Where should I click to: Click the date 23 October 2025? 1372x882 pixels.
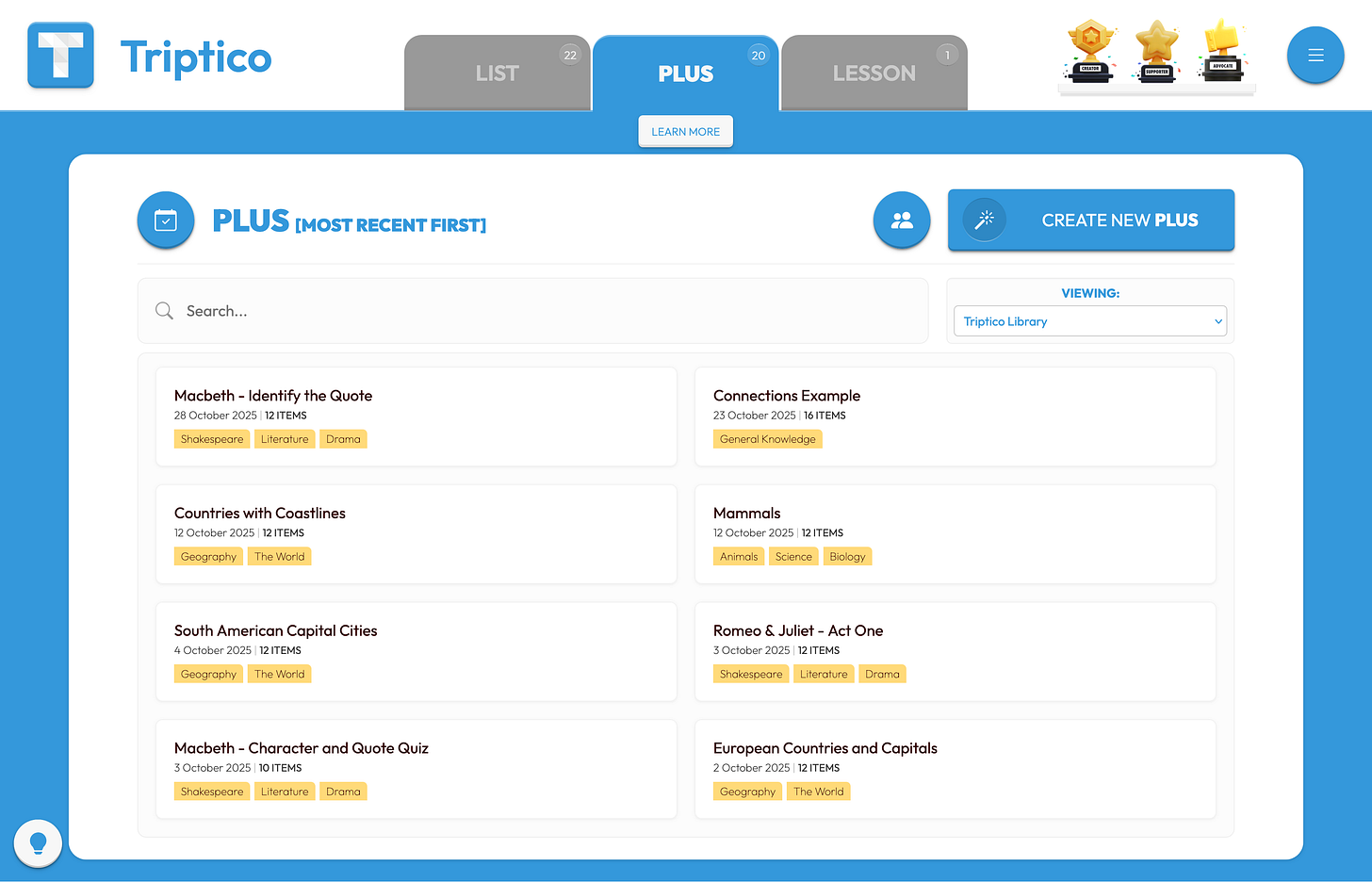tap(755, 416)
